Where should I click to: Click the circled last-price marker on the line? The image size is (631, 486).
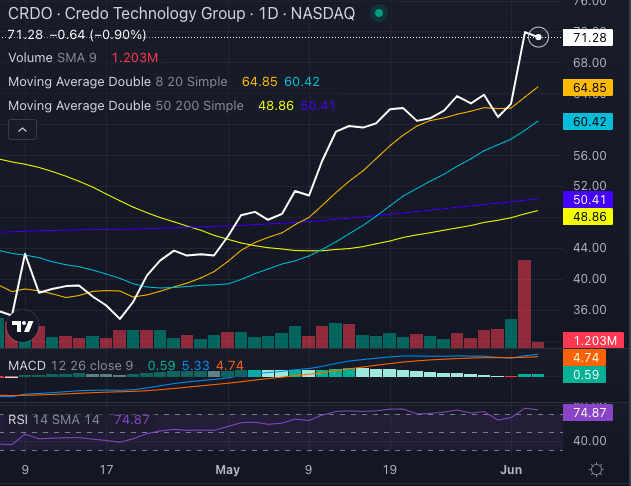(538, 37)
